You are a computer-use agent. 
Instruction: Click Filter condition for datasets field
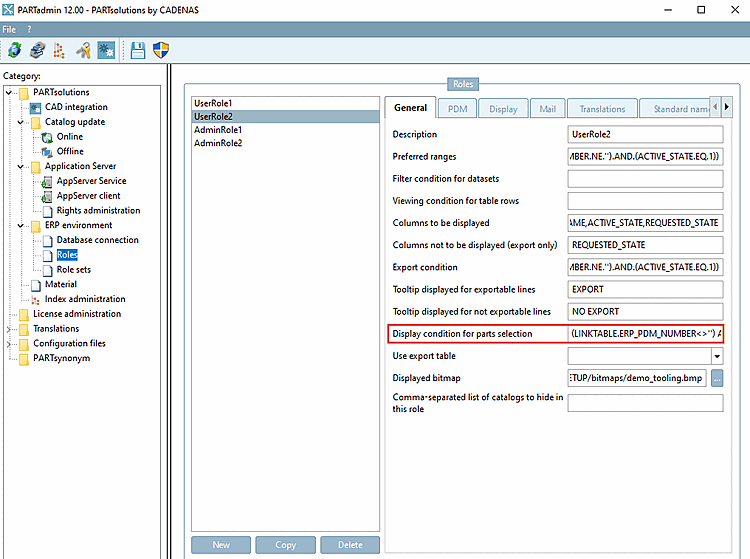coord(645,179)
